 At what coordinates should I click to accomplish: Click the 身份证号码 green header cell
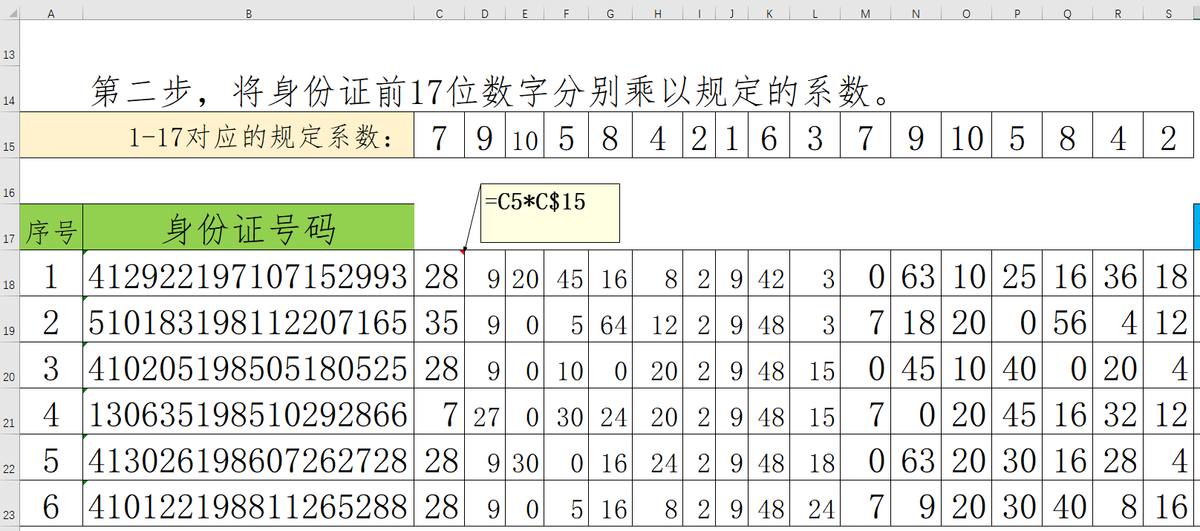[x=248, y=227]
